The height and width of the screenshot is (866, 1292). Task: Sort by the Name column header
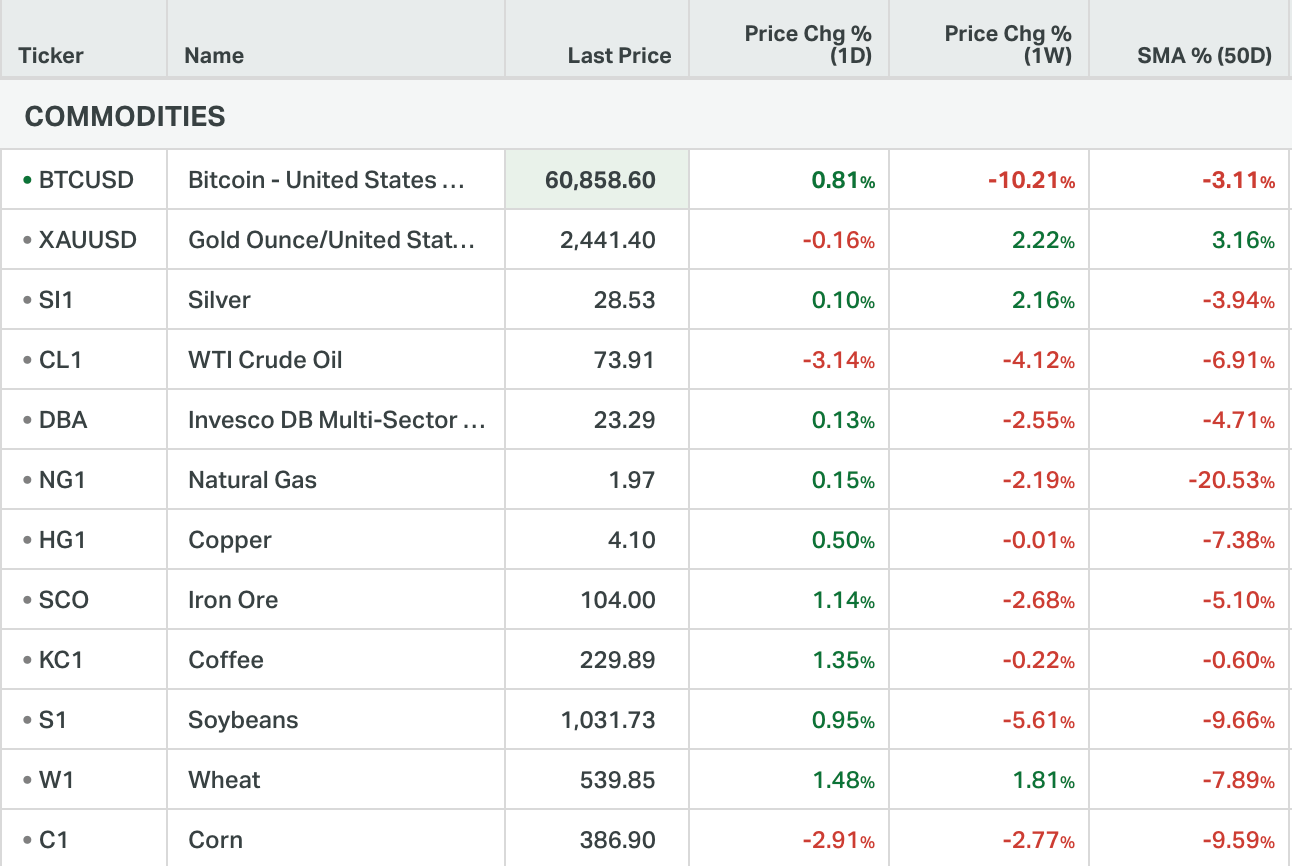[214, 56]
